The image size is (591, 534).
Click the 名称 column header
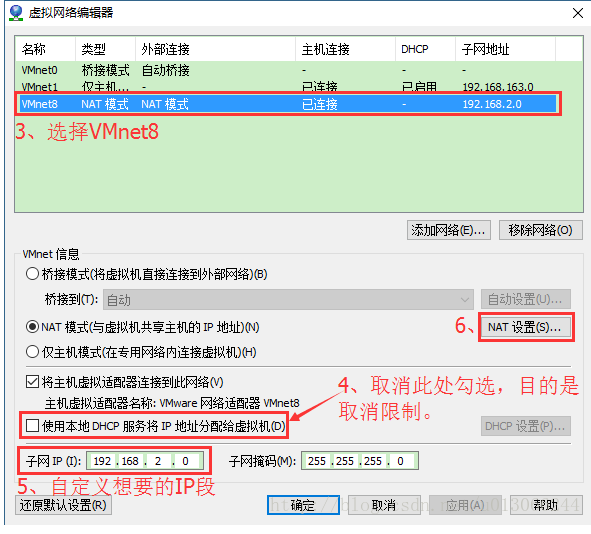45,49
